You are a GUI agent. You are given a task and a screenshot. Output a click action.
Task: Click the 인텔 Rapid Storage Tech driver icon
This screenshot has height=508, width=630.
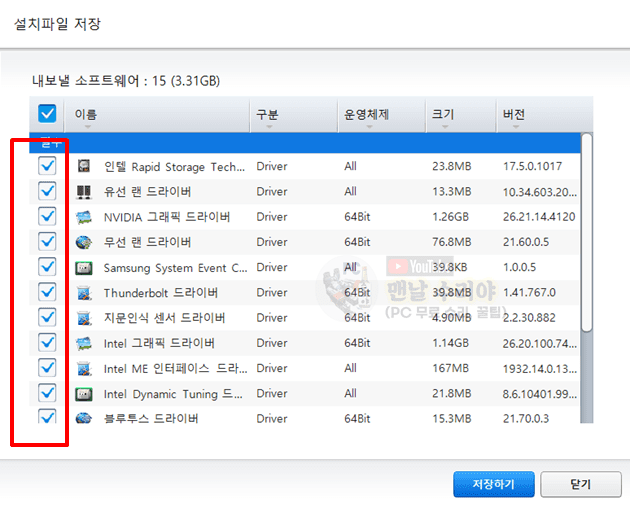(84, 166)
